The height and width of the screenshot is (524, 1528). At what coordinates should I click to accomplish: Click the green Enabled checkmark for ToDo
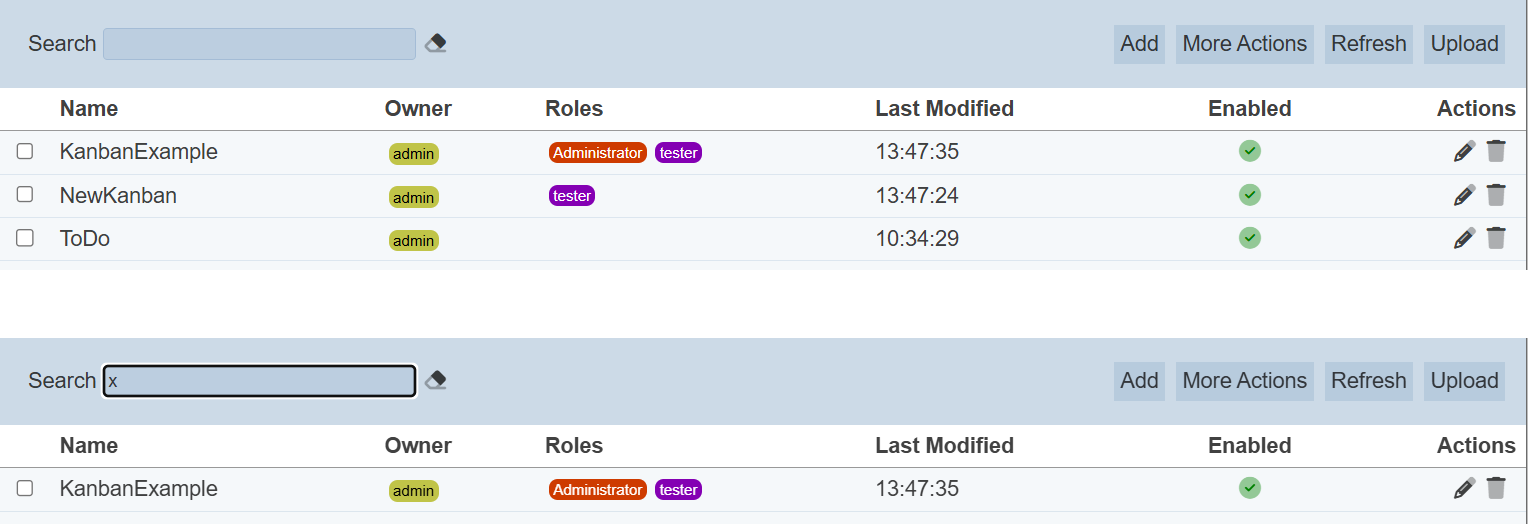(1249, 238)
